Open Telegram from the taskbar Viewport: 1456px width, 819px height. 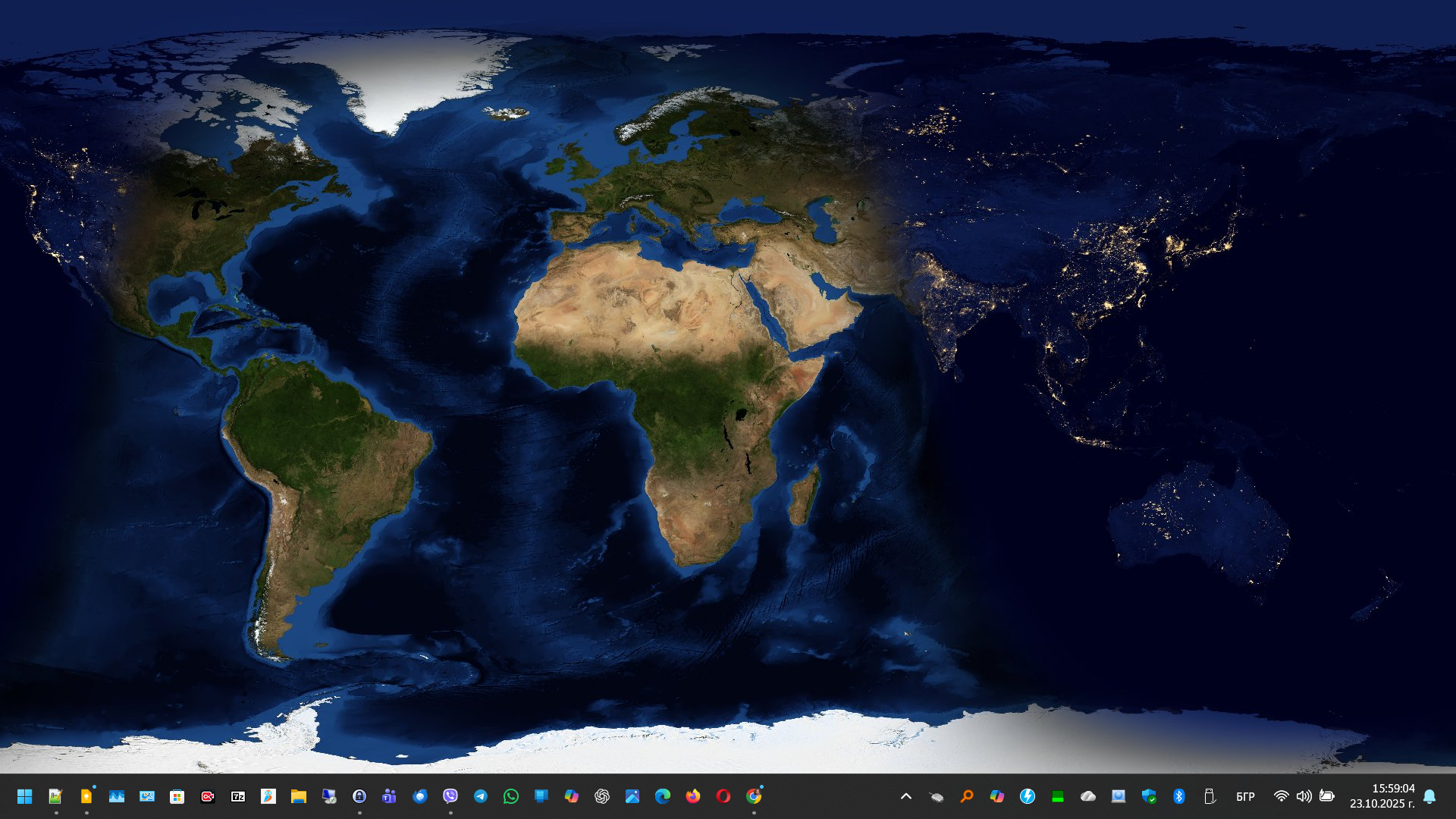(x=481, y=796)
